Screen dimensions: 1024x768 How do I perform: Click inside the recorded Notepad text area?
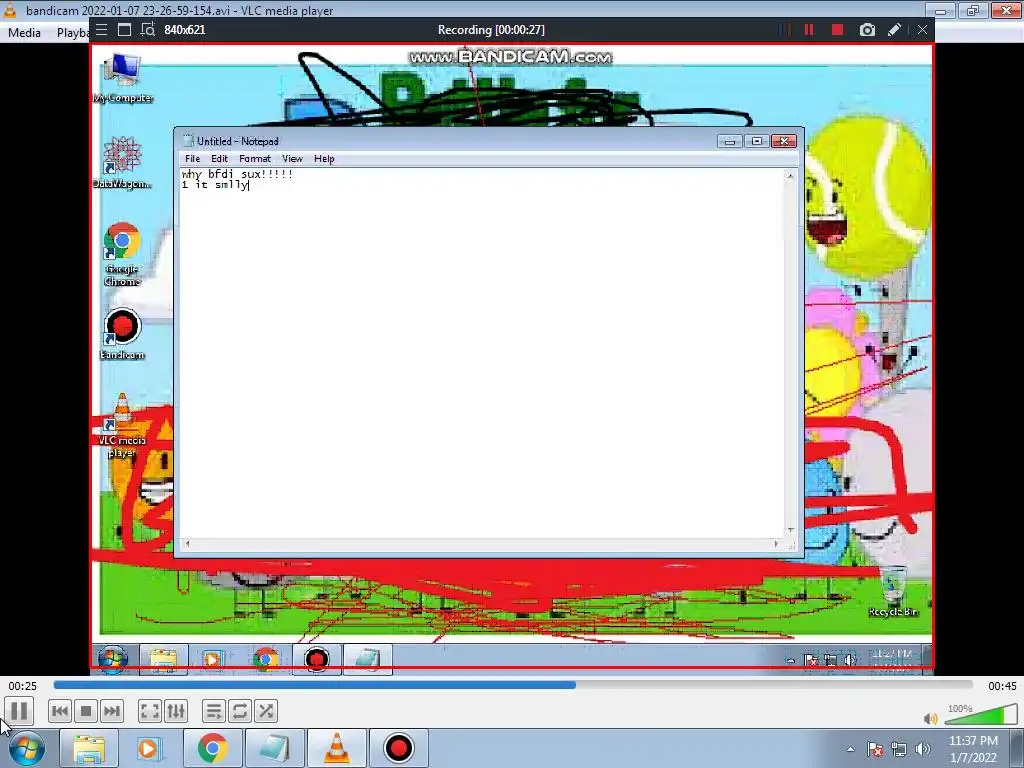(482, 353)
